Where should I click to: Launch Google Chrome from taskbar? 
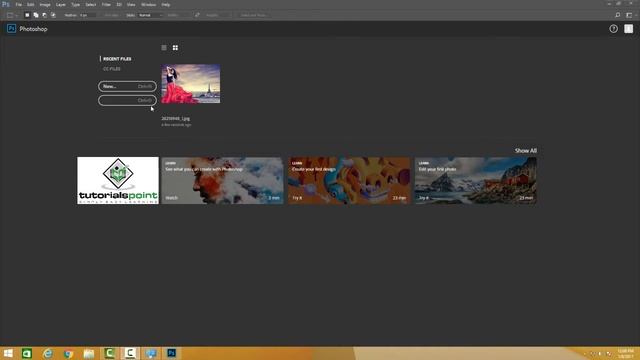click(69, 353)
